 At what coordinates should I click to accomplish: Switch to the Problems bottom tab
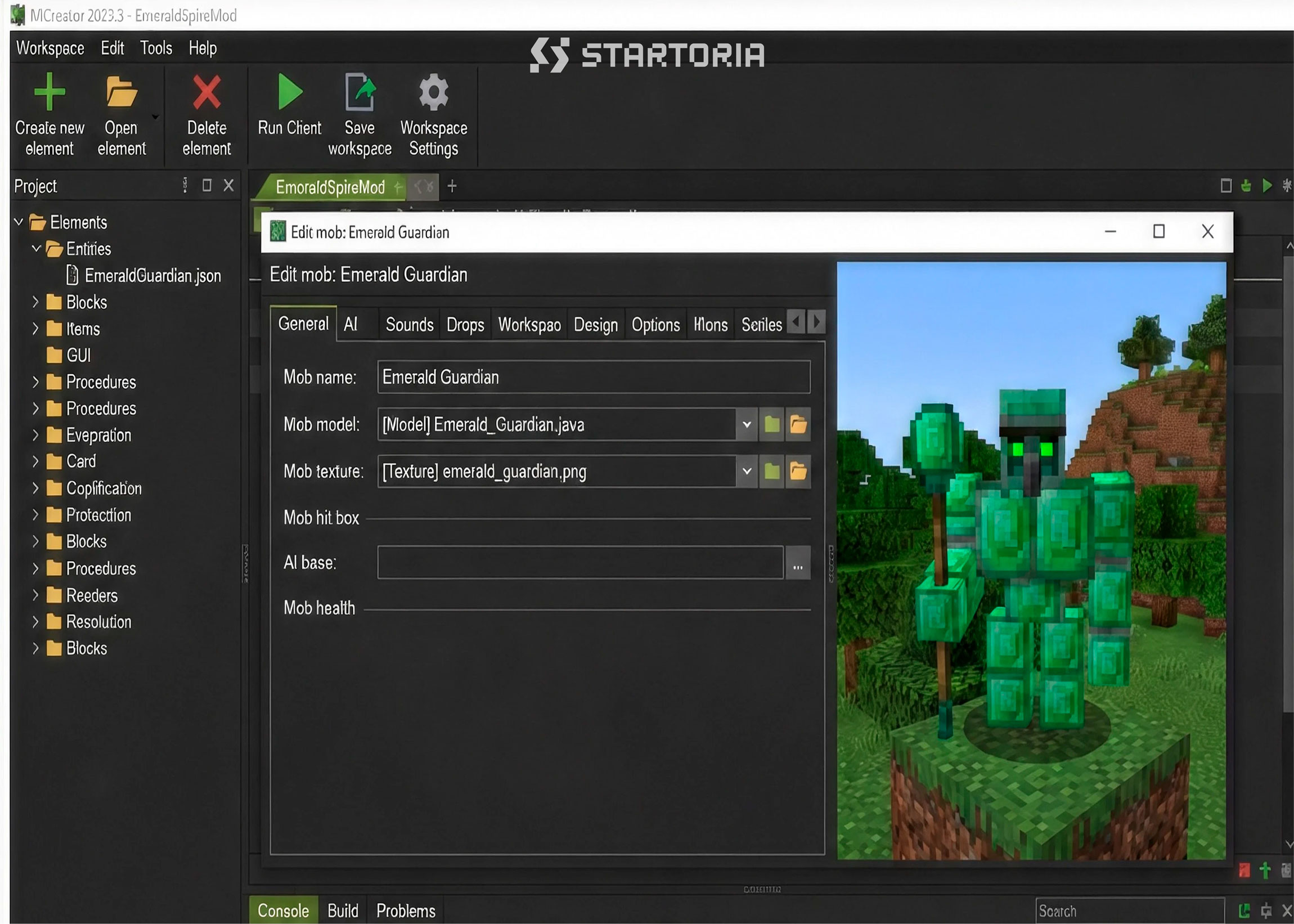[406, 910]
